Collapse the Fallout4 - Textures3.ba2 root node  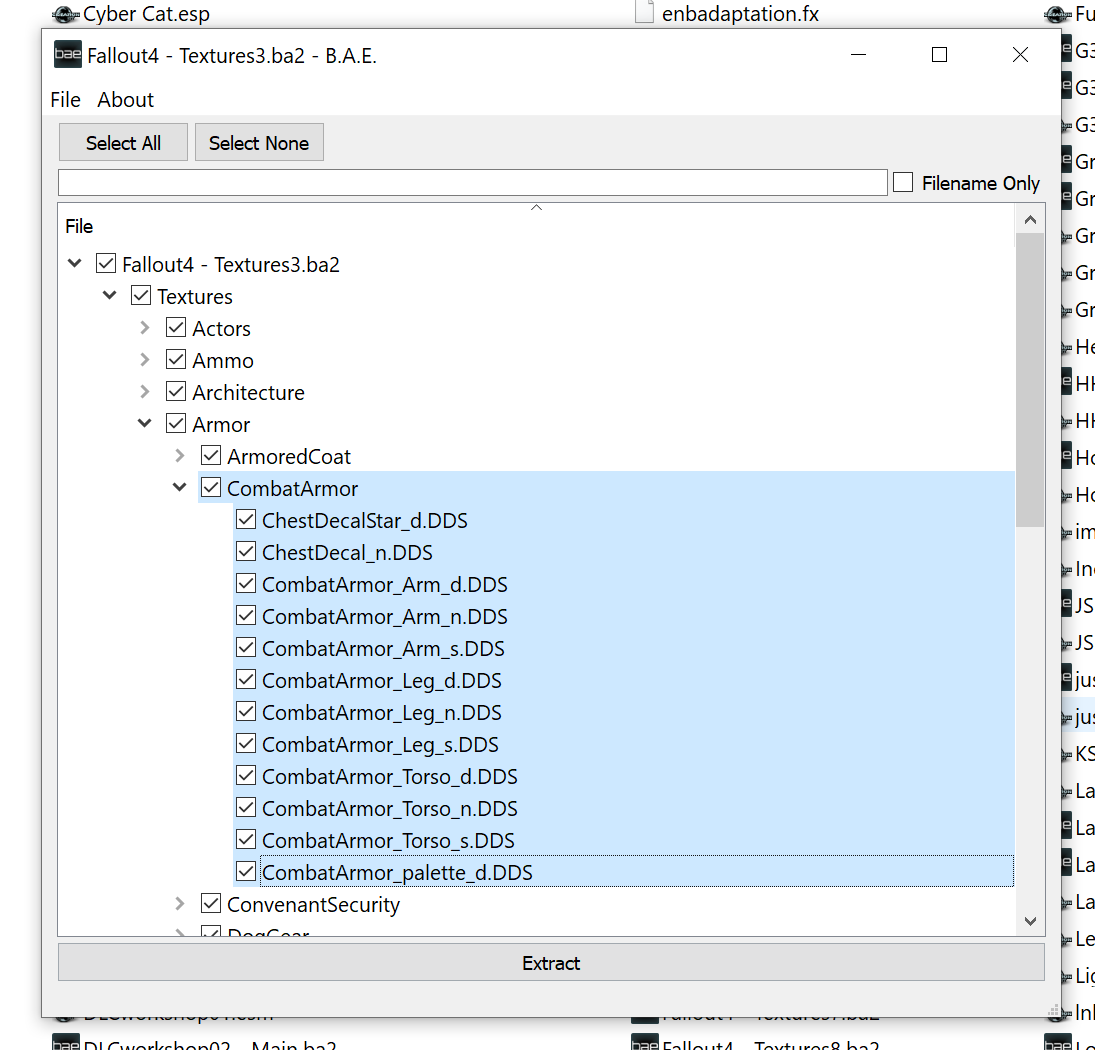tap(75, 263)
